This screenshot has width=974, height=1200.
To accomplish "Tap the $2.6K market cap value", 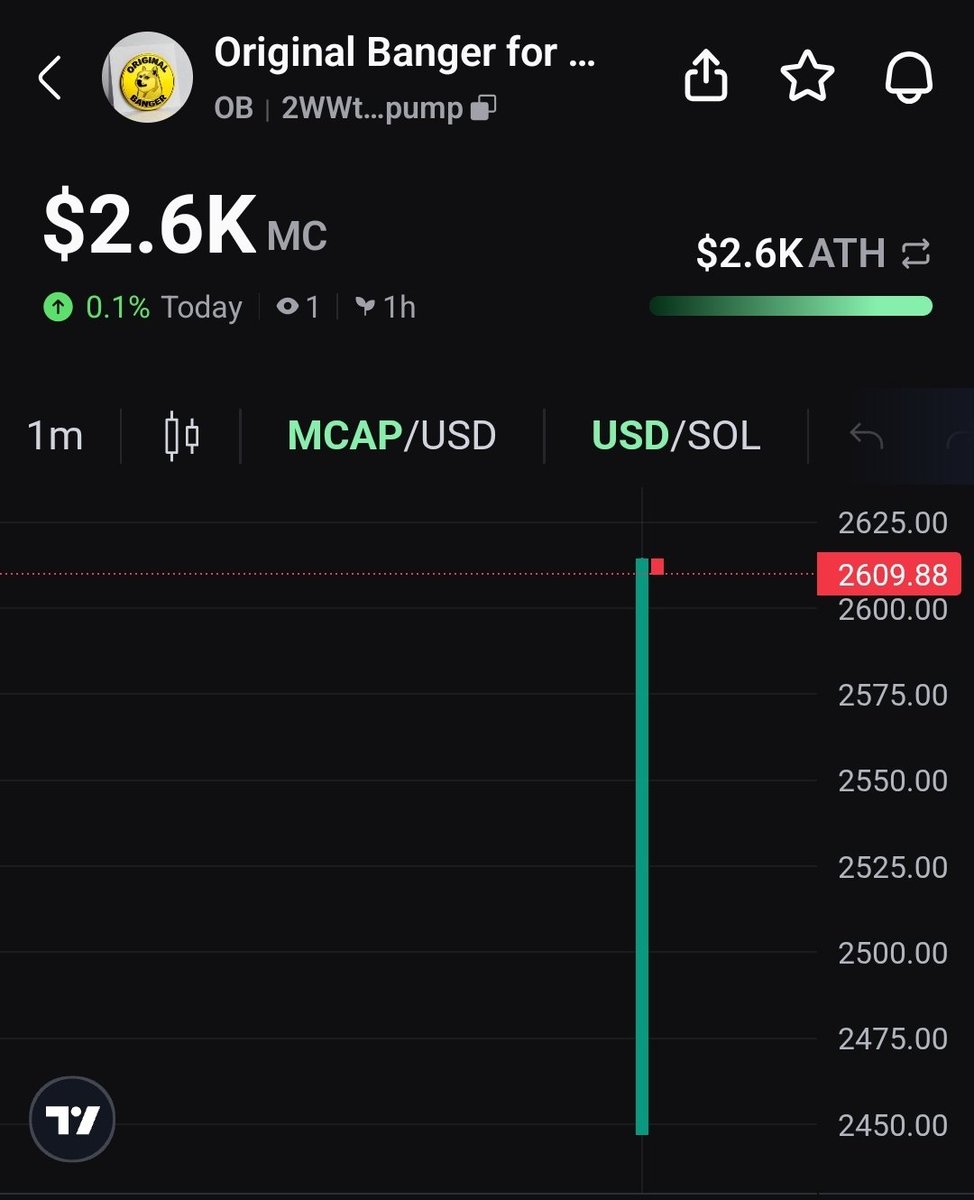I will 150,226.
